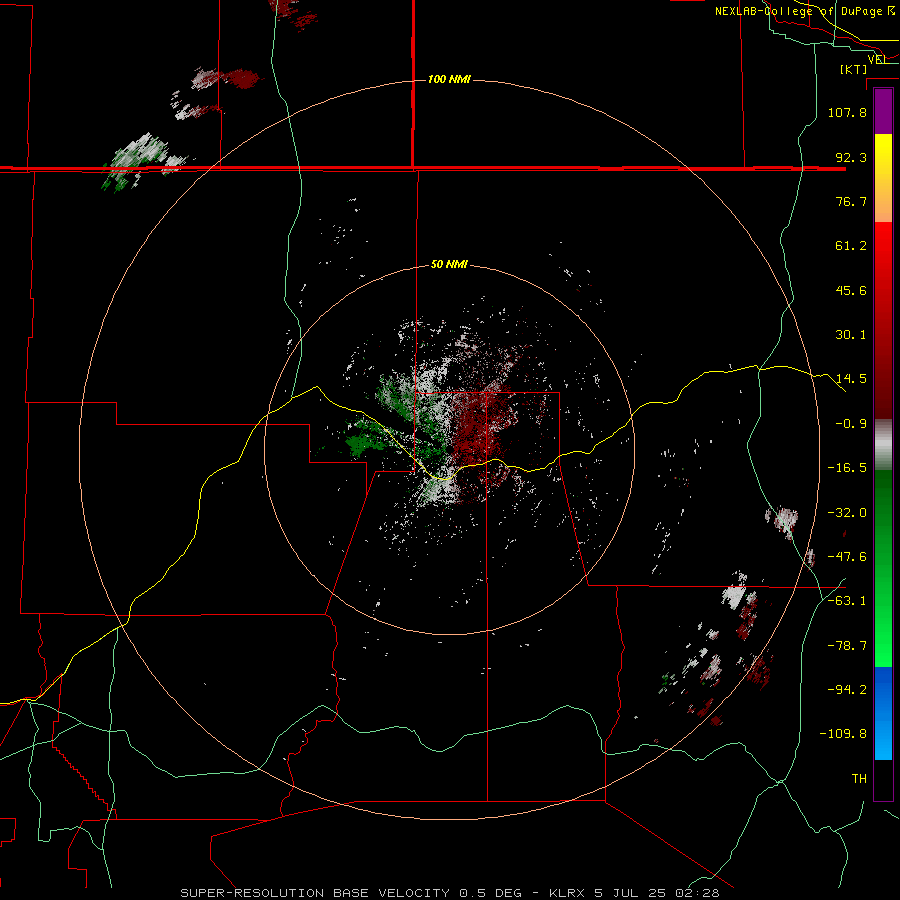Click the 92.3 value on velocity scale
The height and width of the screenshot is (900, 900).
click(851, 157)
